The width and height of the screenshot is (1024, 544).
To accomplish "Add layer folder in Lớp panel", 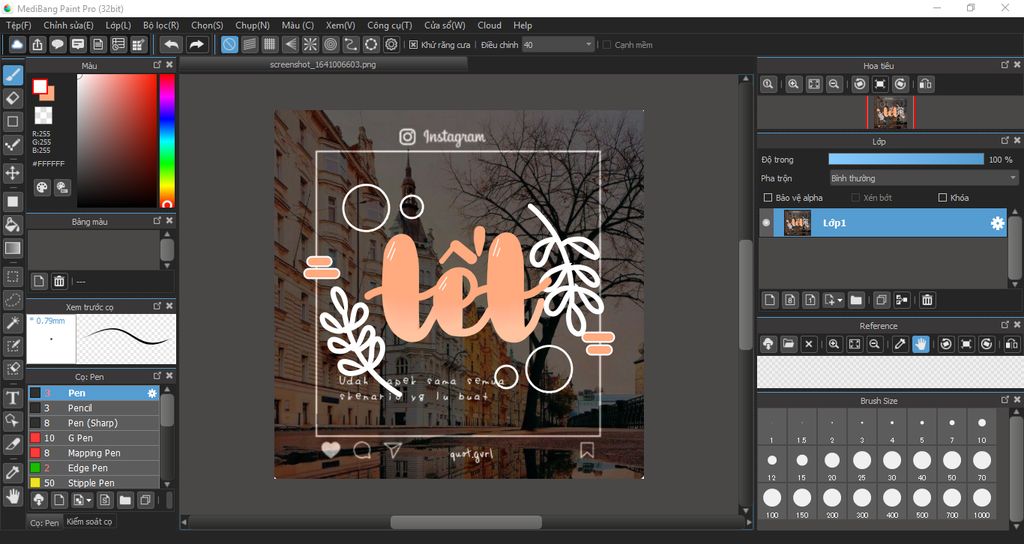I will tap(856, 300).
